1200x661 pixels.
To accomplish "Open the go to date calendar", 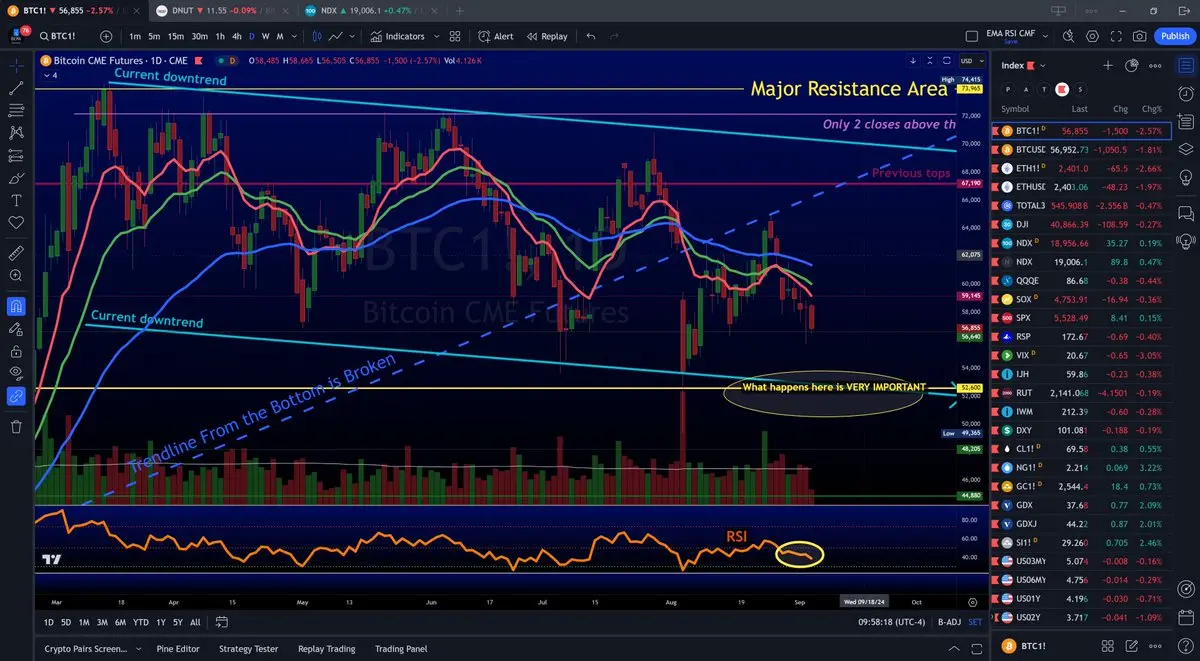I will (224, 622).
